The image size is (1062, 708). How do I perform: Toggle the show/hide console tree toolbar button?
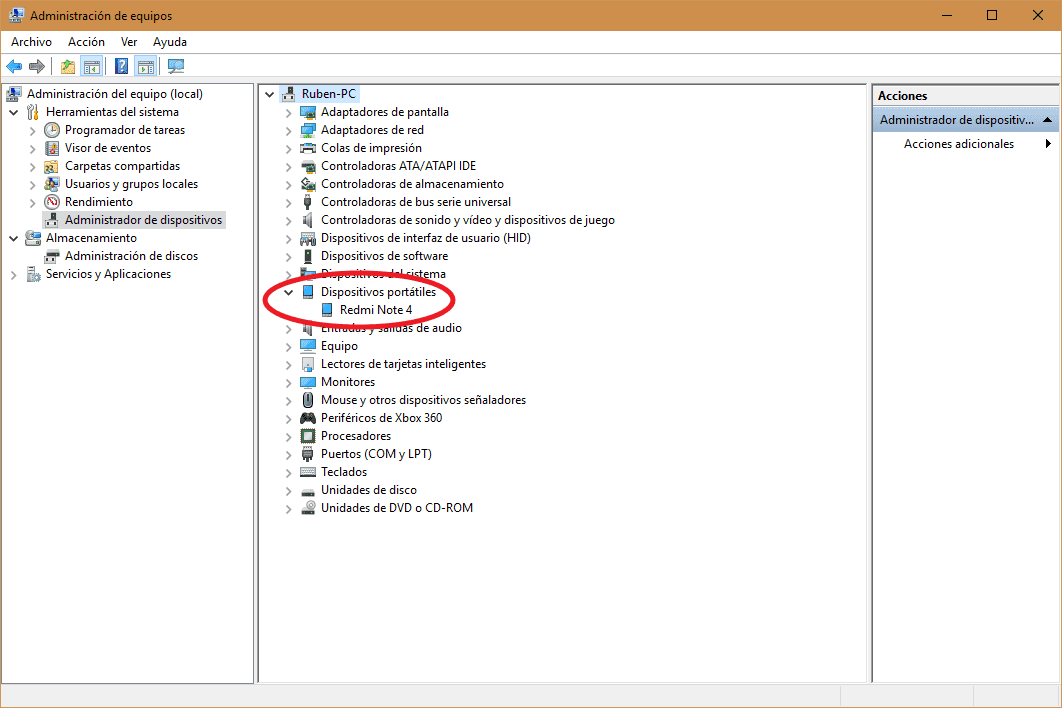coord(91,66)
